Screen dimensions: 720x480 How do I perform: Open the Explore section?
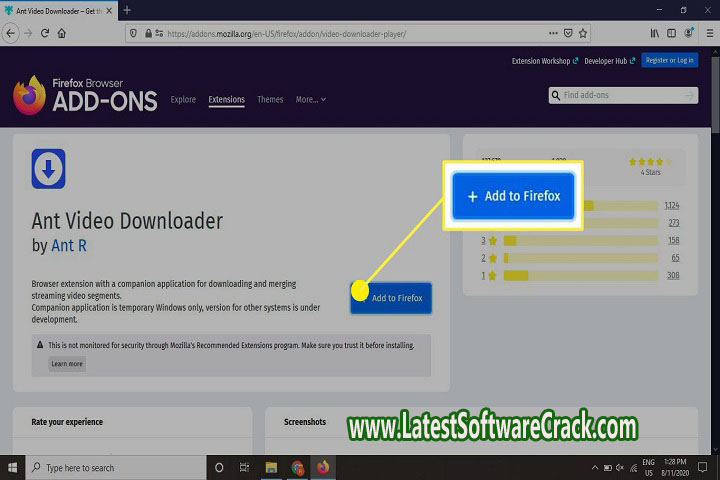(183, 100)
